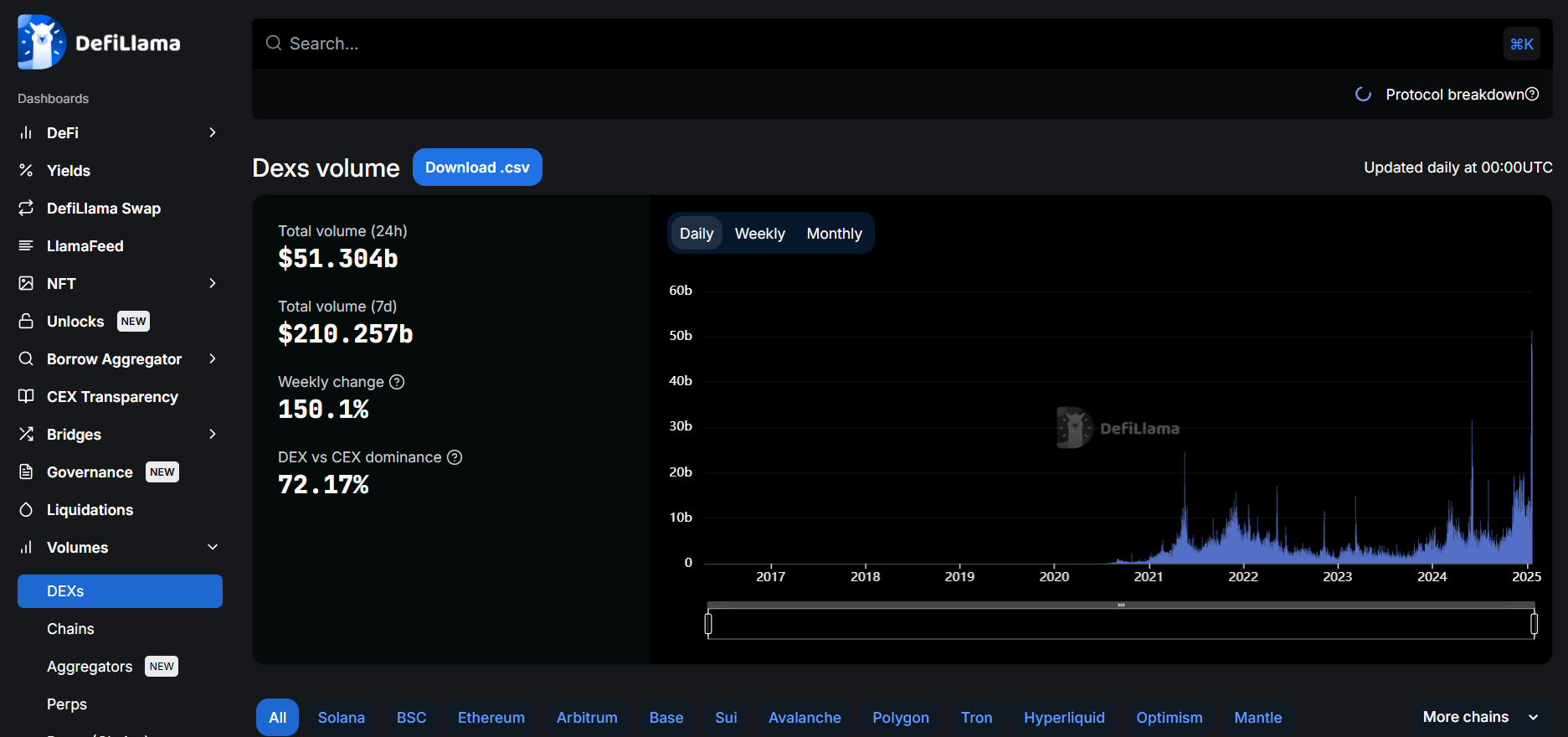This screenshot has height=737, width=1568.
Task: Open the Chains volumes page
Action: [70, 629]
